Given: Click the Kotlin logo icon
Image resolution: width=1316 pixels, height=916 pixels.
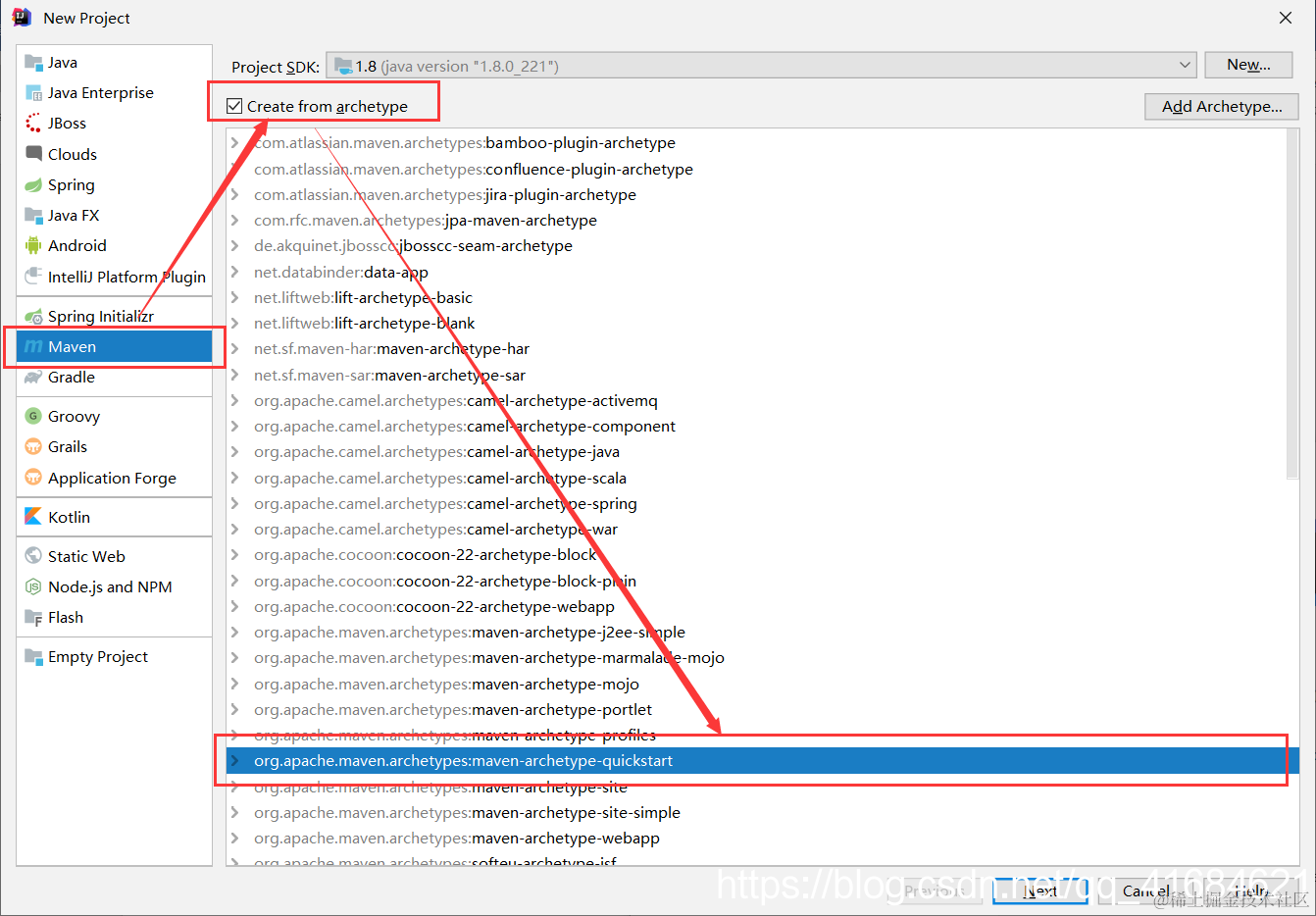Looking at the screenshot, I should 33,517.
